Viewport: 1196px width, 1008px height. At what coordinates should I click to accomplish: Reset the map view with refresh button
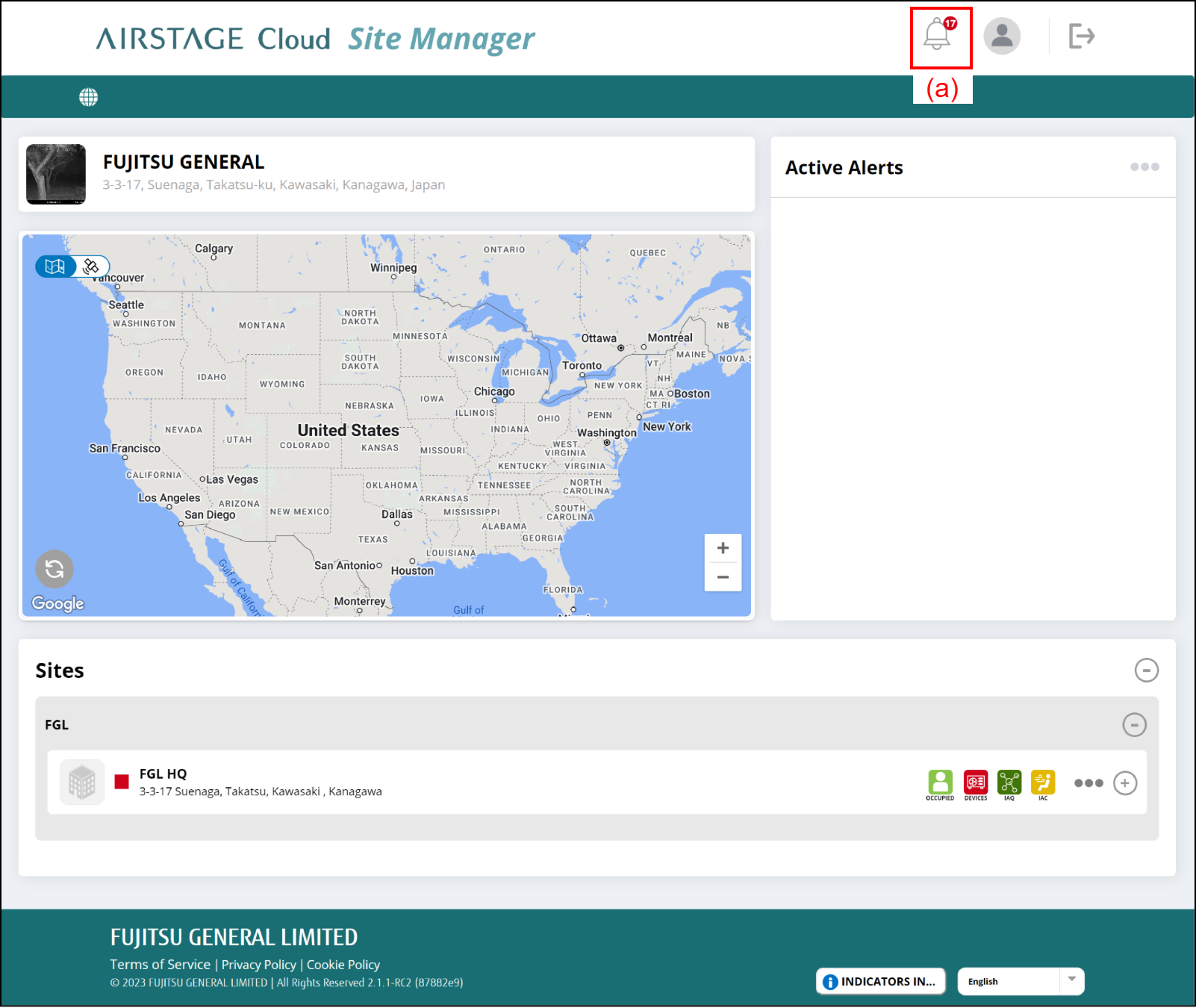point(54,569)
